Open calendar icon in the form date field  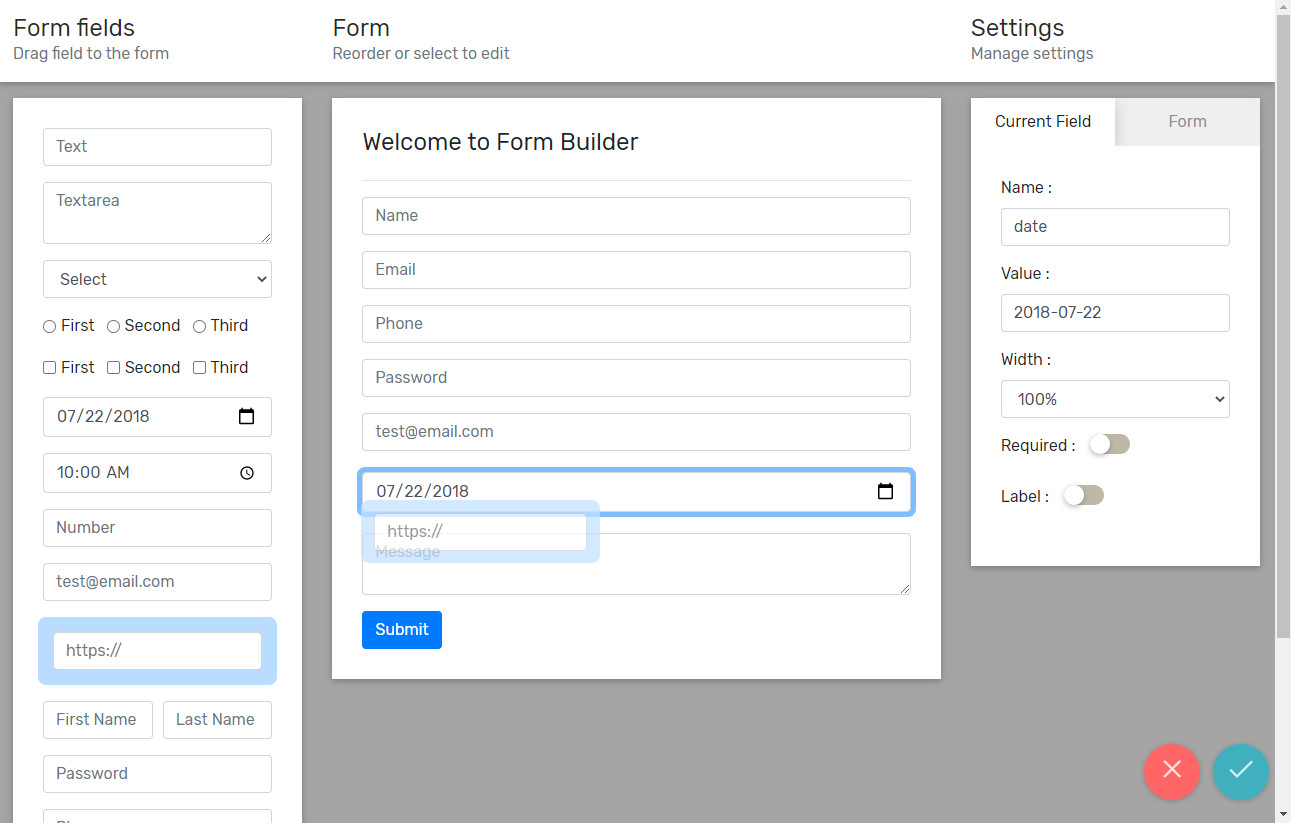tap(885, 491)
